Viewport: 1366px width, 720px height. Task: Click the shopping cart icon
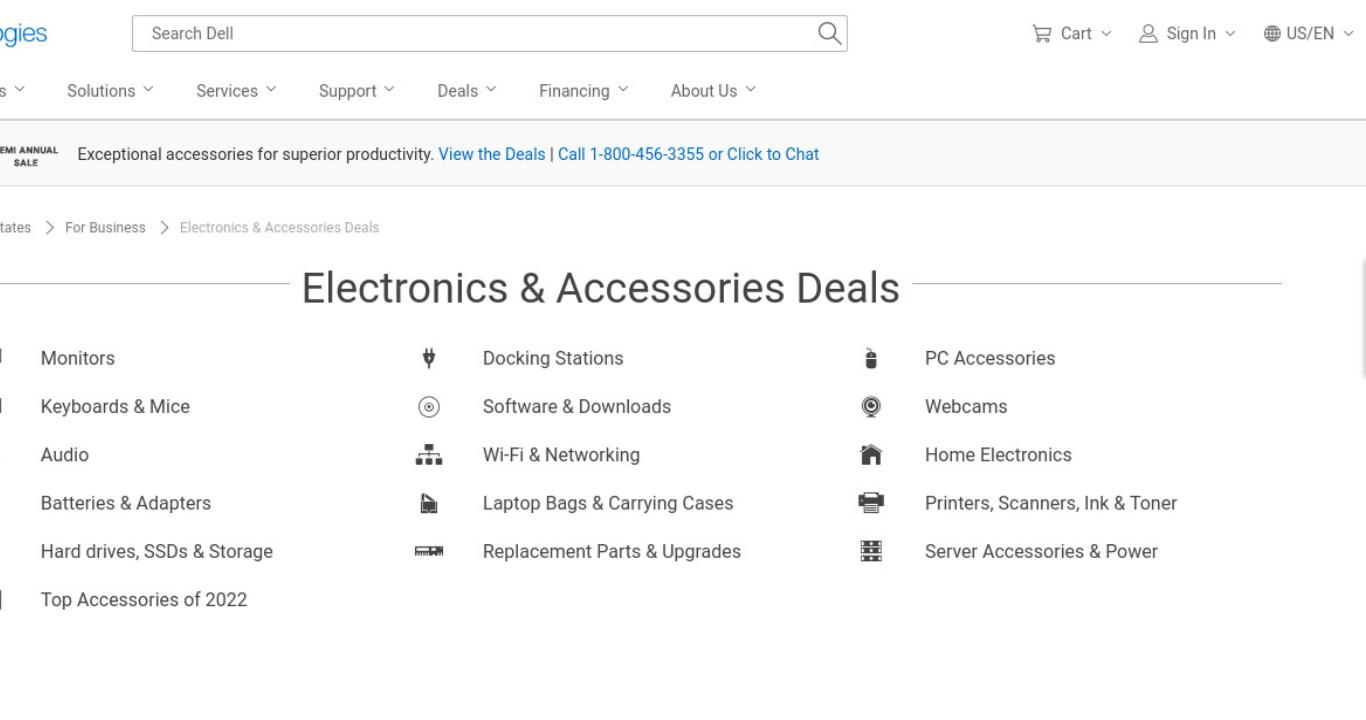pyautogui.click(x=1042, y=33)
